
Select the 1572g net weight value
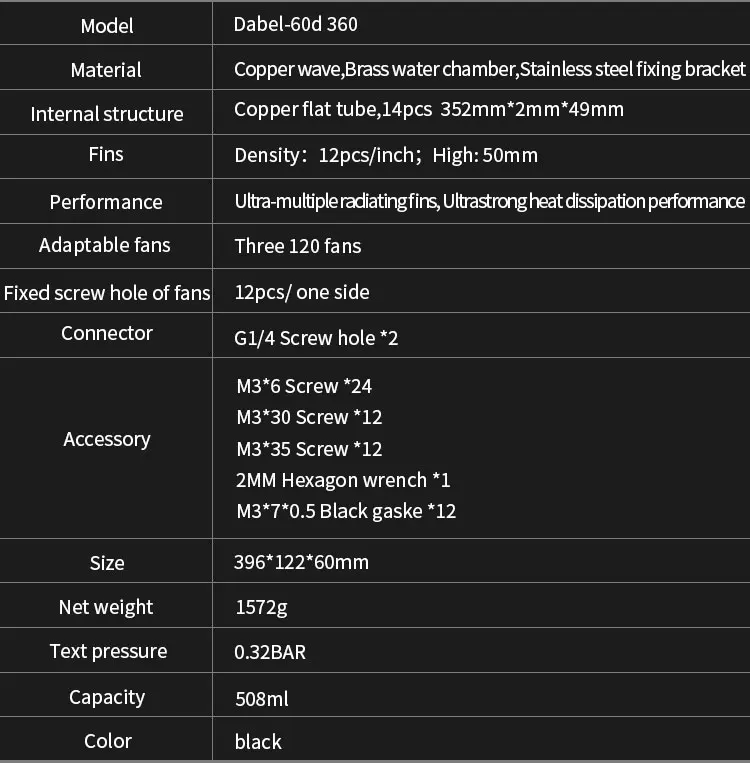(x=261, y=607)
